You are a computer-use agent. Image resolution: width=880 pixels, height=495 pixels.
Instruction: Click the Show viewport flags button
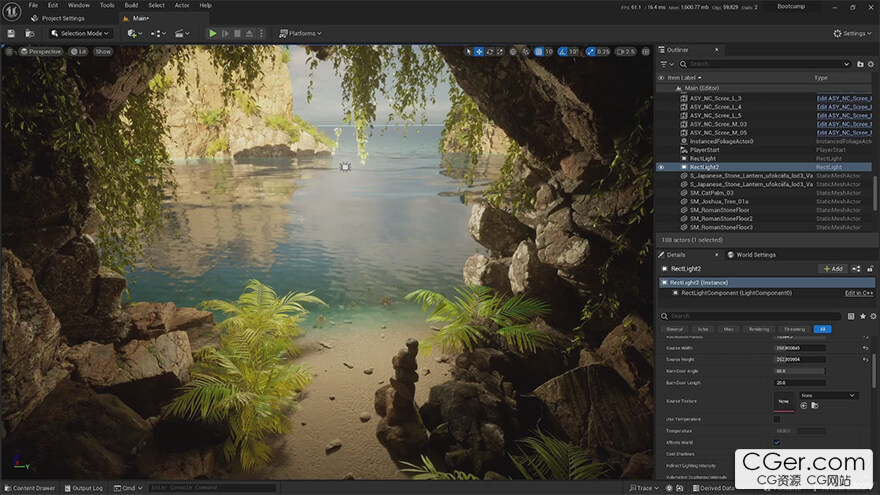tap(103, 52)
